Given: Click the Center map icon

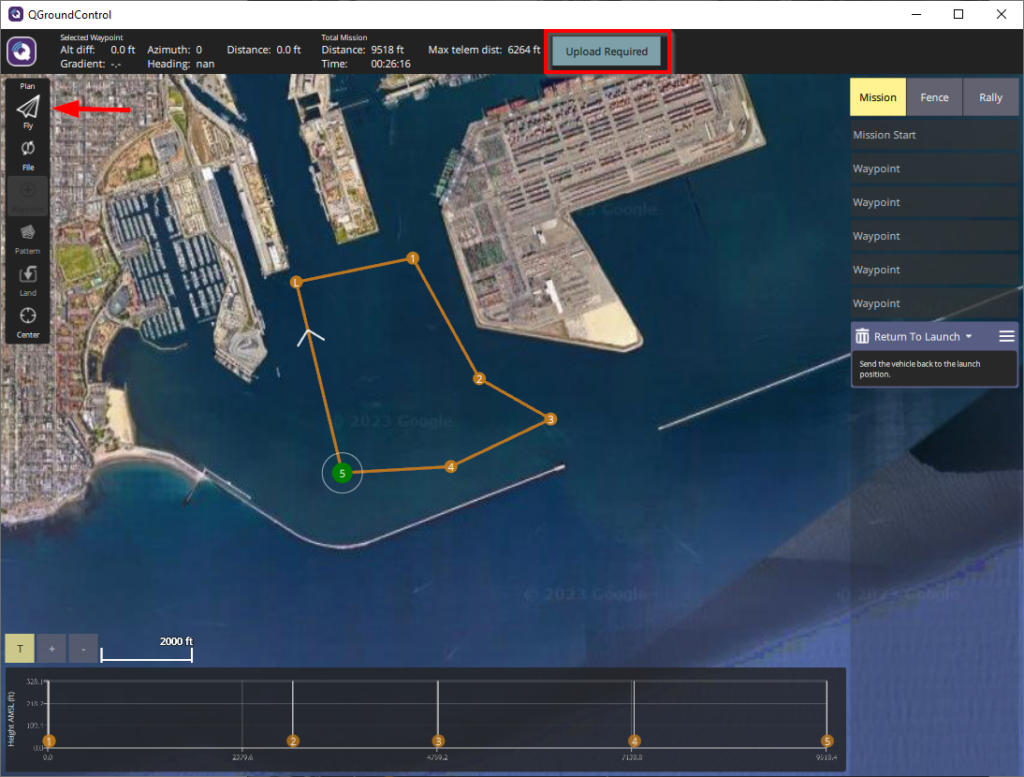Looking at the screenshot, I should [x=28, y=317].
